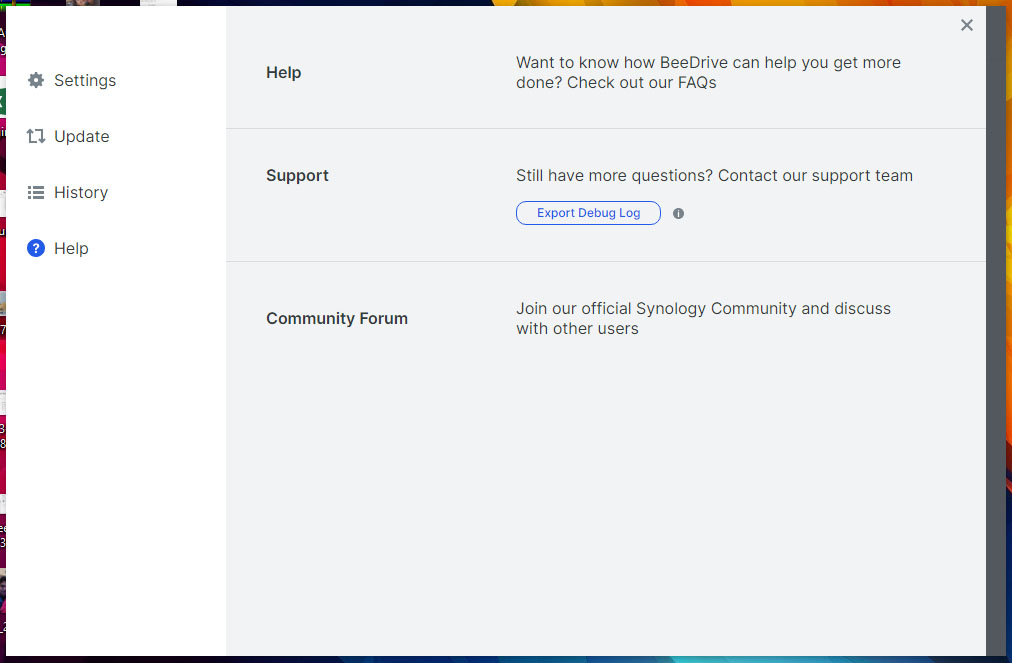
Task: Go to the History section
Action: [80, 192]
